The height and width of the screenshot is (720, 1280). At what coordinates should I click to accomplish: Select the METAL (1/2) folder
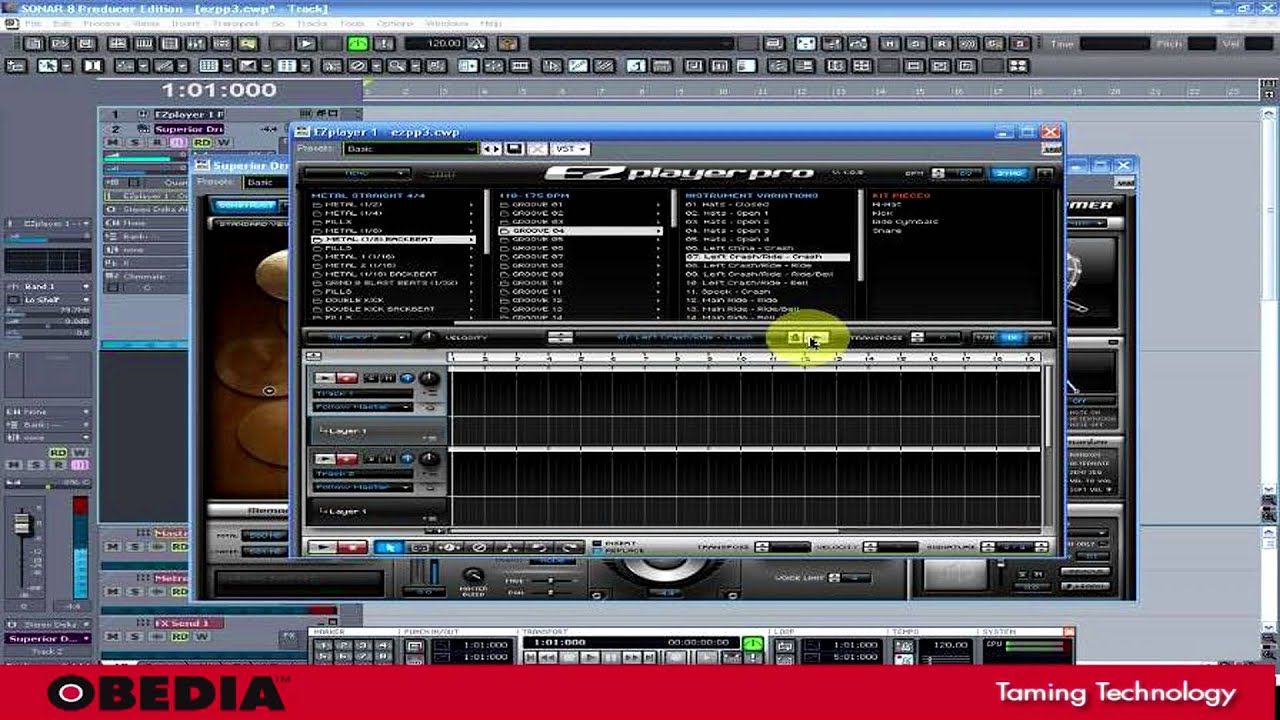[x=392, y=204]
